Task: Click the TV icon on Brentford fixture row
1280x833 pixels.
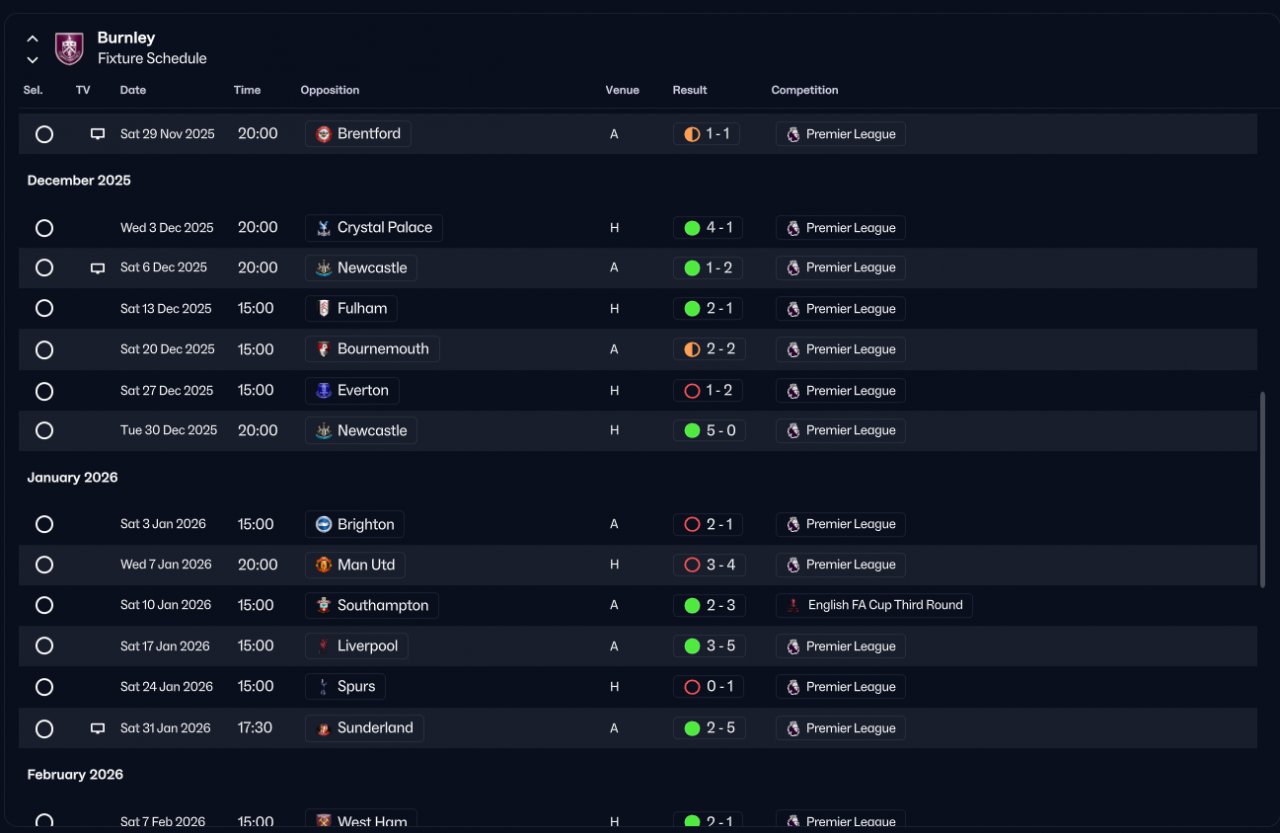Action: pos(98,134)
